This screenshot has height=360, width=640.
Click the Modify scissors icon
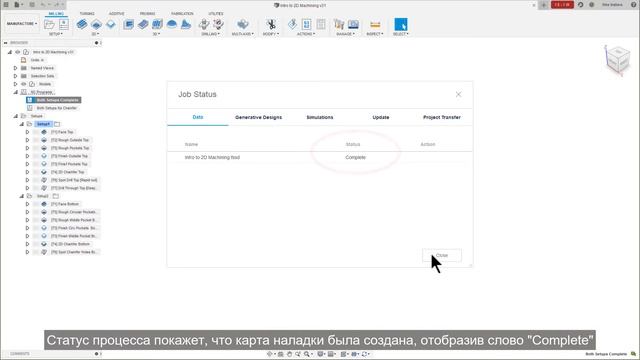click(x=271, y=24)
